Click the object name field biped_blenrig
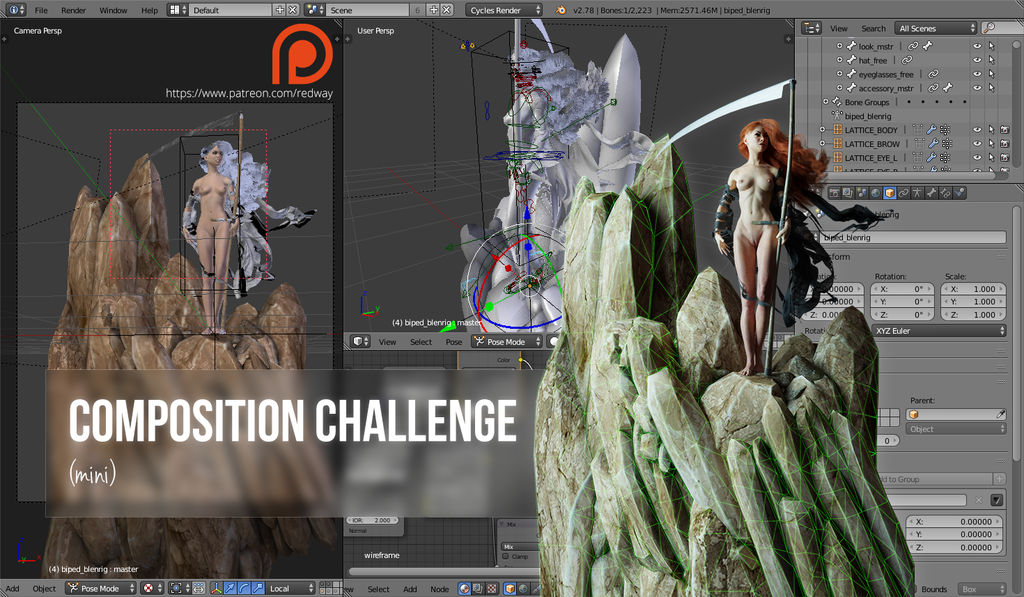The width and height of the screenshot is (1024, 597). click(x=912, y=238)
